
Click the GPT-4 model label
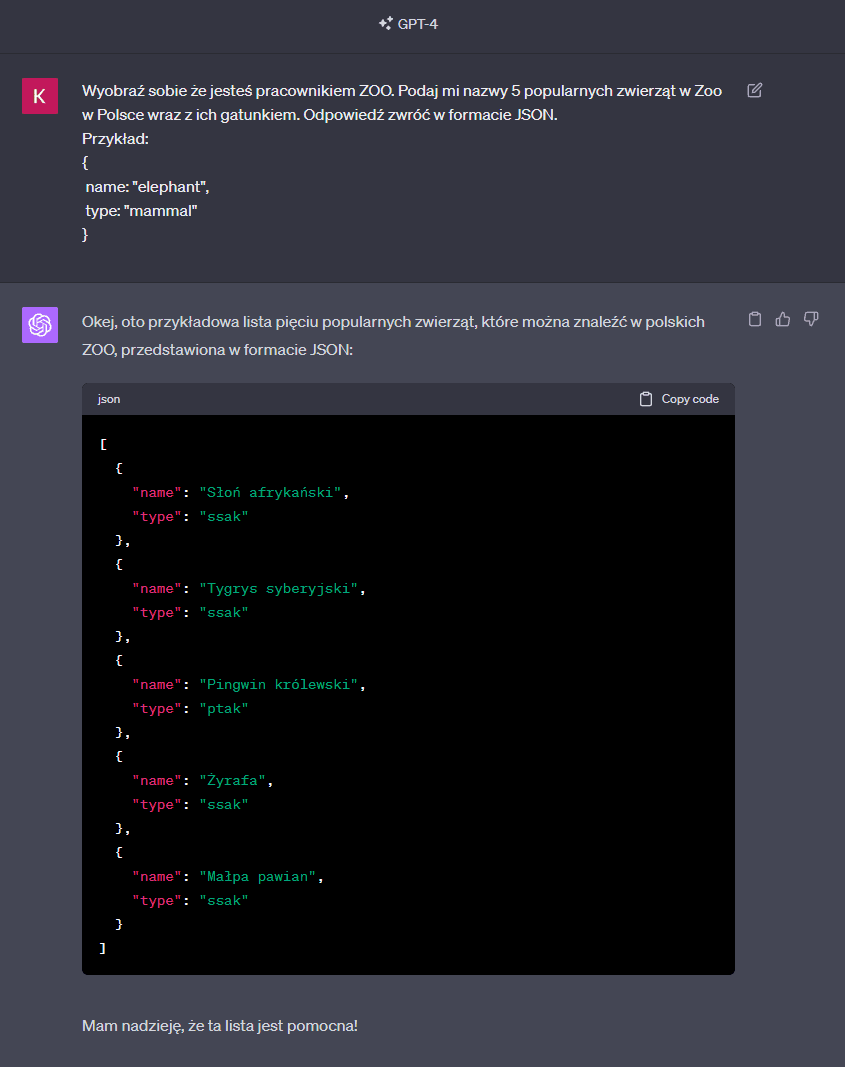tap(418, 24)
